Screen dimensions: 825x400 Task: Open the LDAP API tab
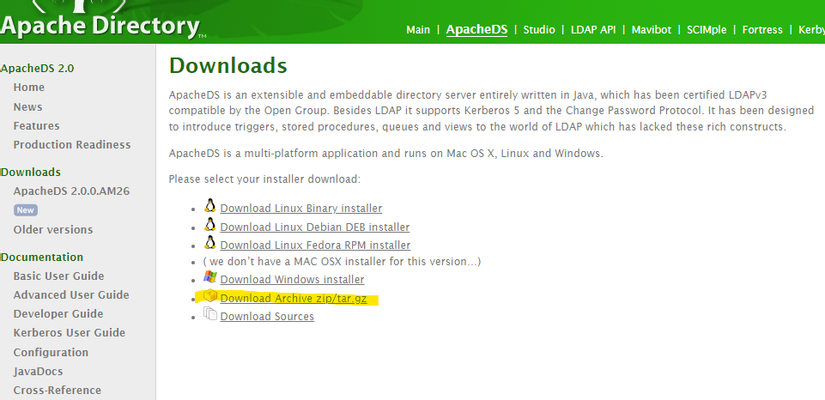point(593,30)
